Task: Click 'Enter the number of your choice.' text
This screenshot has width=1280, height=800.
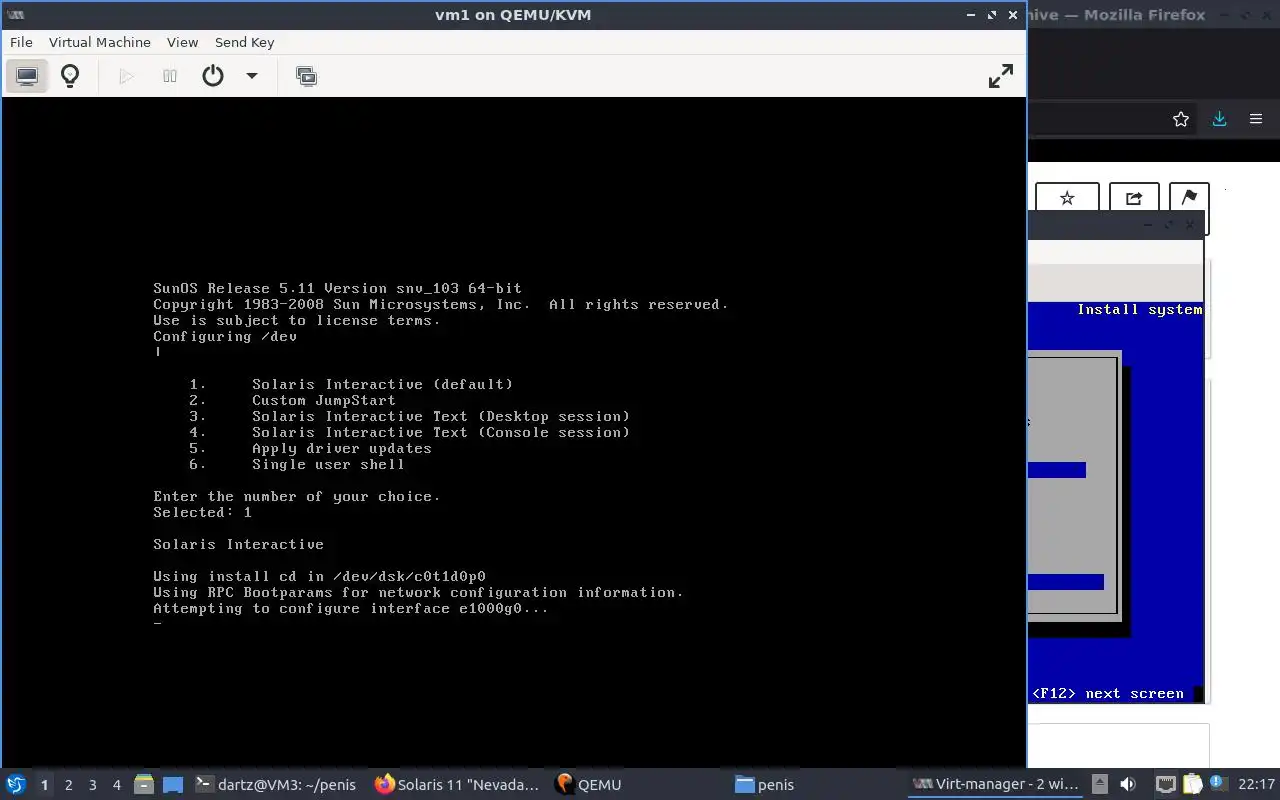Action: pos(297,496)
